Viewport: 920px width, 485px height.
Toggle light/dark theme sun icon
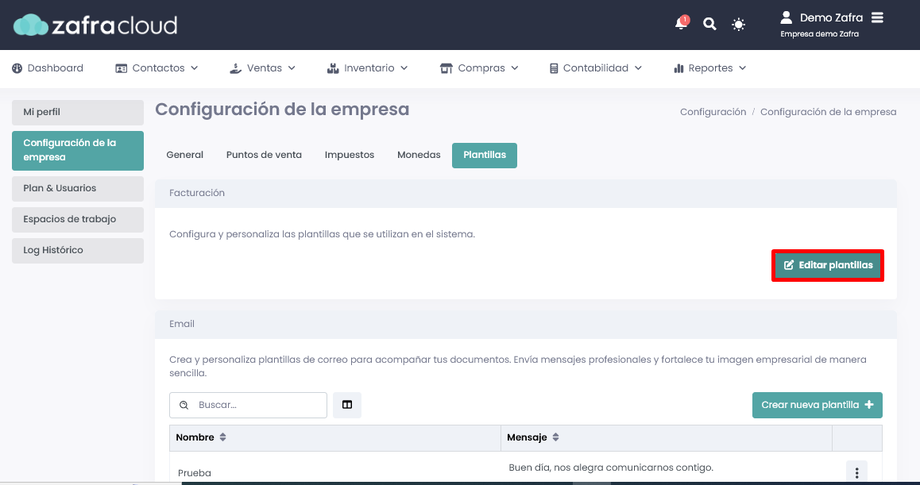[x=738, y=24]
